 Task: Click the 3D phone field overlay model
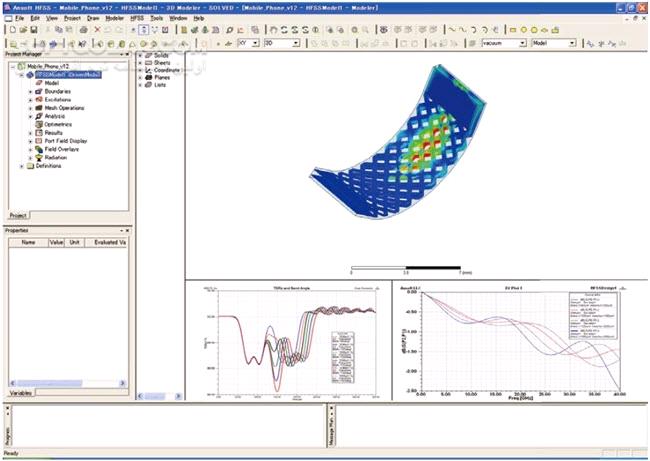(398, 143)
